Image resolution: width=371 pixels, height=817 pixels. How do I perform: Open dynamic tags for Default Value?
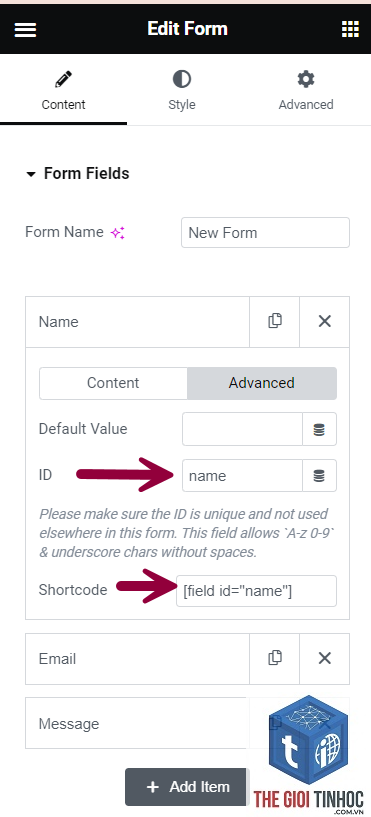coord(319,429)
